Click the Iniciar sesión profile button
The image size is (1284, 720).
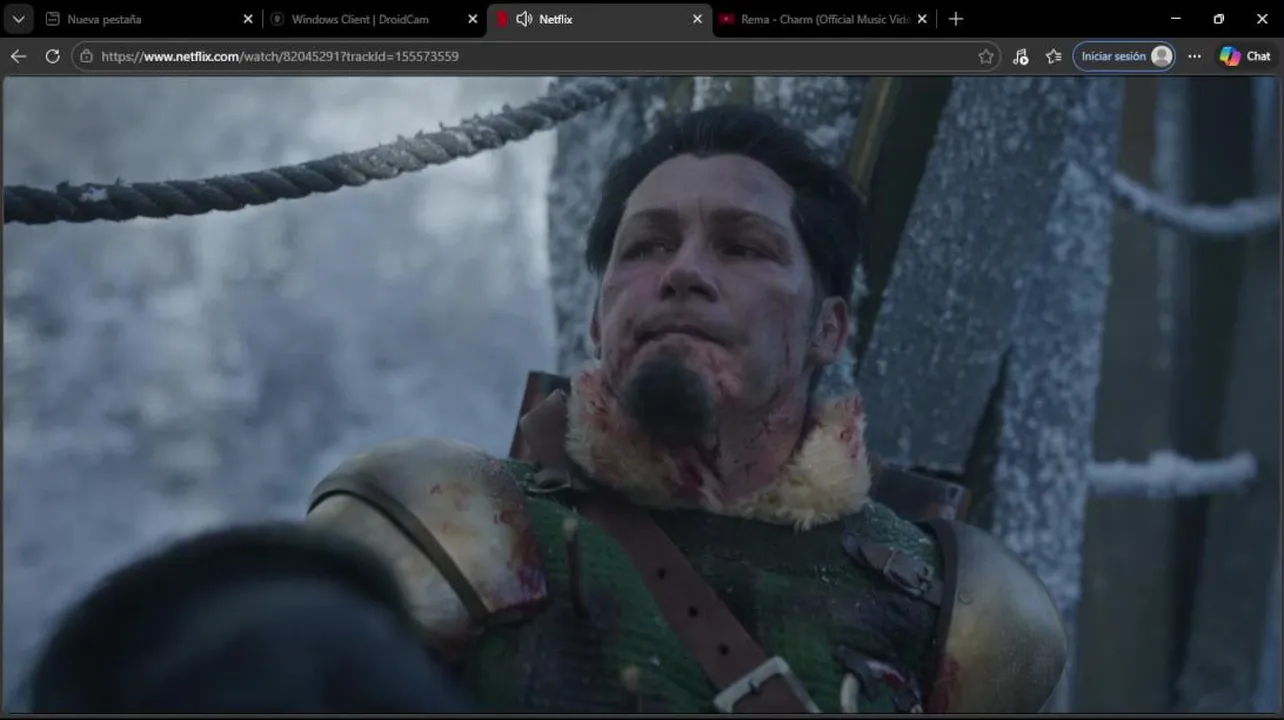coord(1125,56)
